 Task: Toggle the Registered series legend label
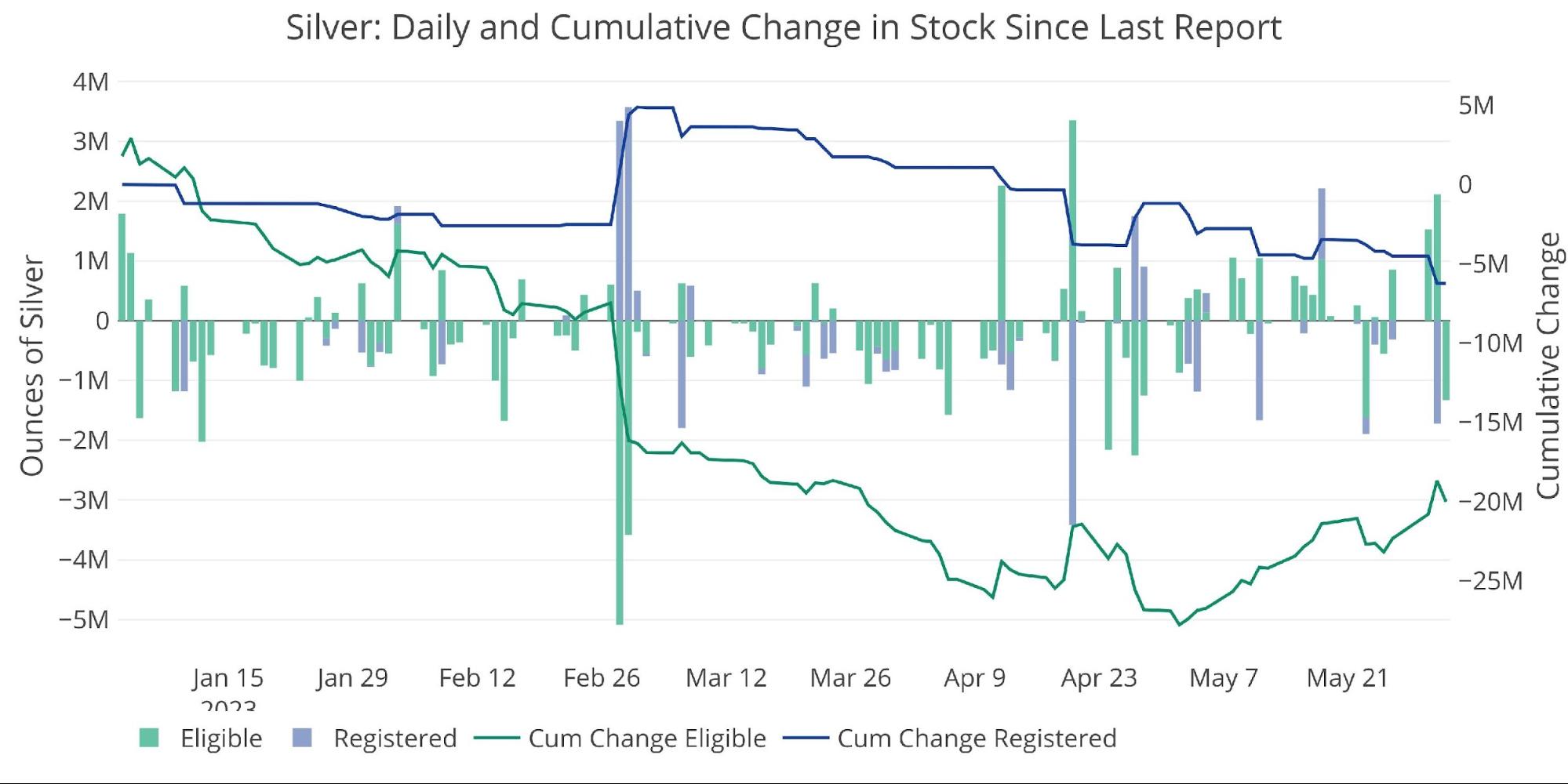coord(395,739)
